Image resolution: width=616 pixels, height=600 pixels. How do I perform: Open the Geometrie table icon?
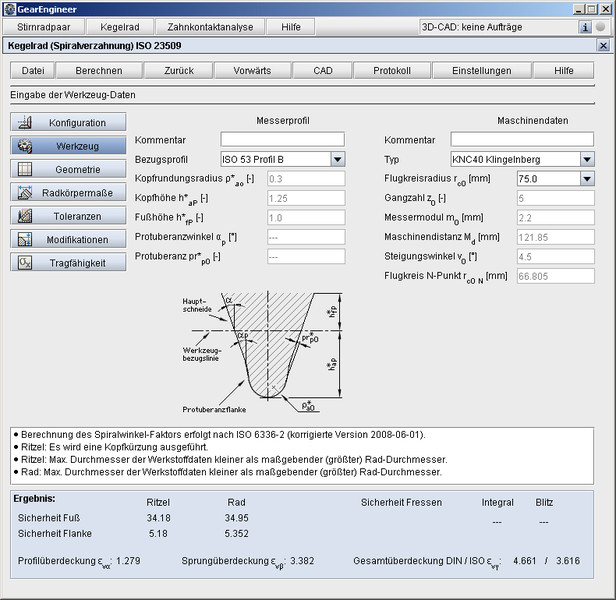(x=25, y=169)
